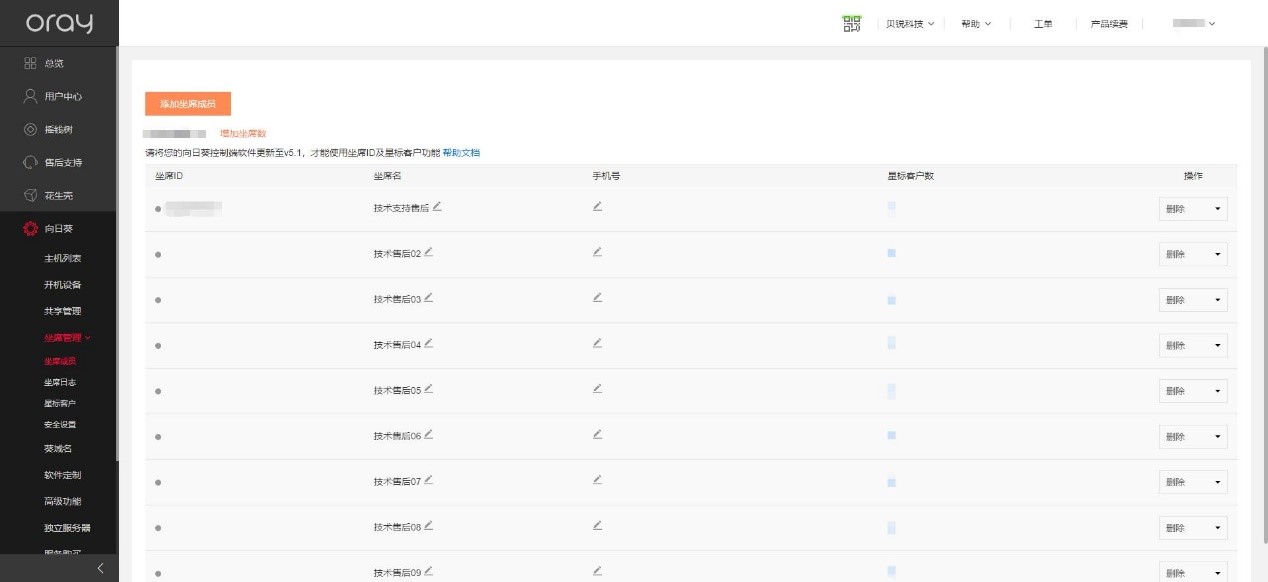This screenshot has height=582, width=1268.
Task: Open action dropdown arrow for 技术售后04
Action: (x=1217, y=345)
